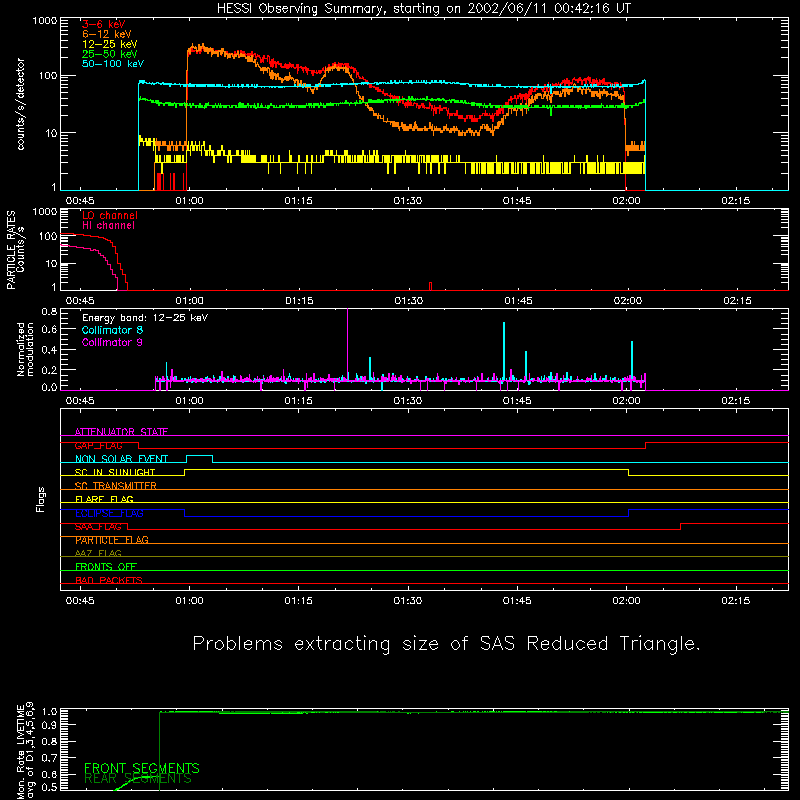Viewport: 800px width, 800px height.
Task: Click the 01:15 tick label under modulation panel
Action: 298,401
